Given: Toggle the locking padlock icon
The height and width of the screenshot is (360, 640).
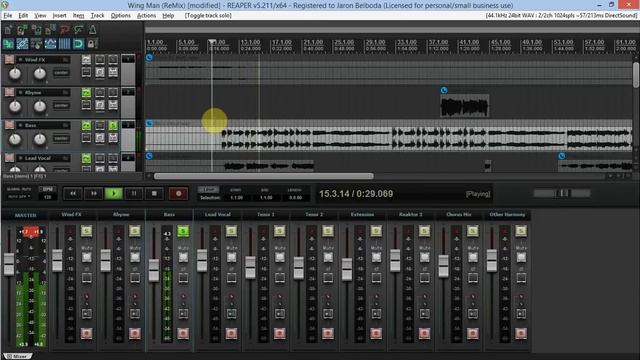Looking at the screenshot, I should 91,43.
